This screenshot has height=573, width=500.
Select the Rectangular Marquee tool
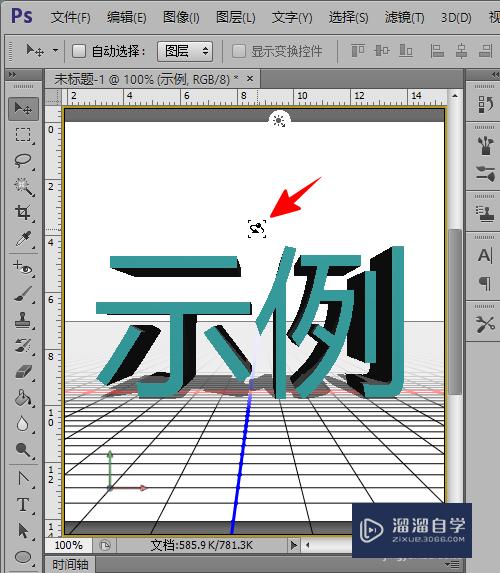click(x=23, y=134)
